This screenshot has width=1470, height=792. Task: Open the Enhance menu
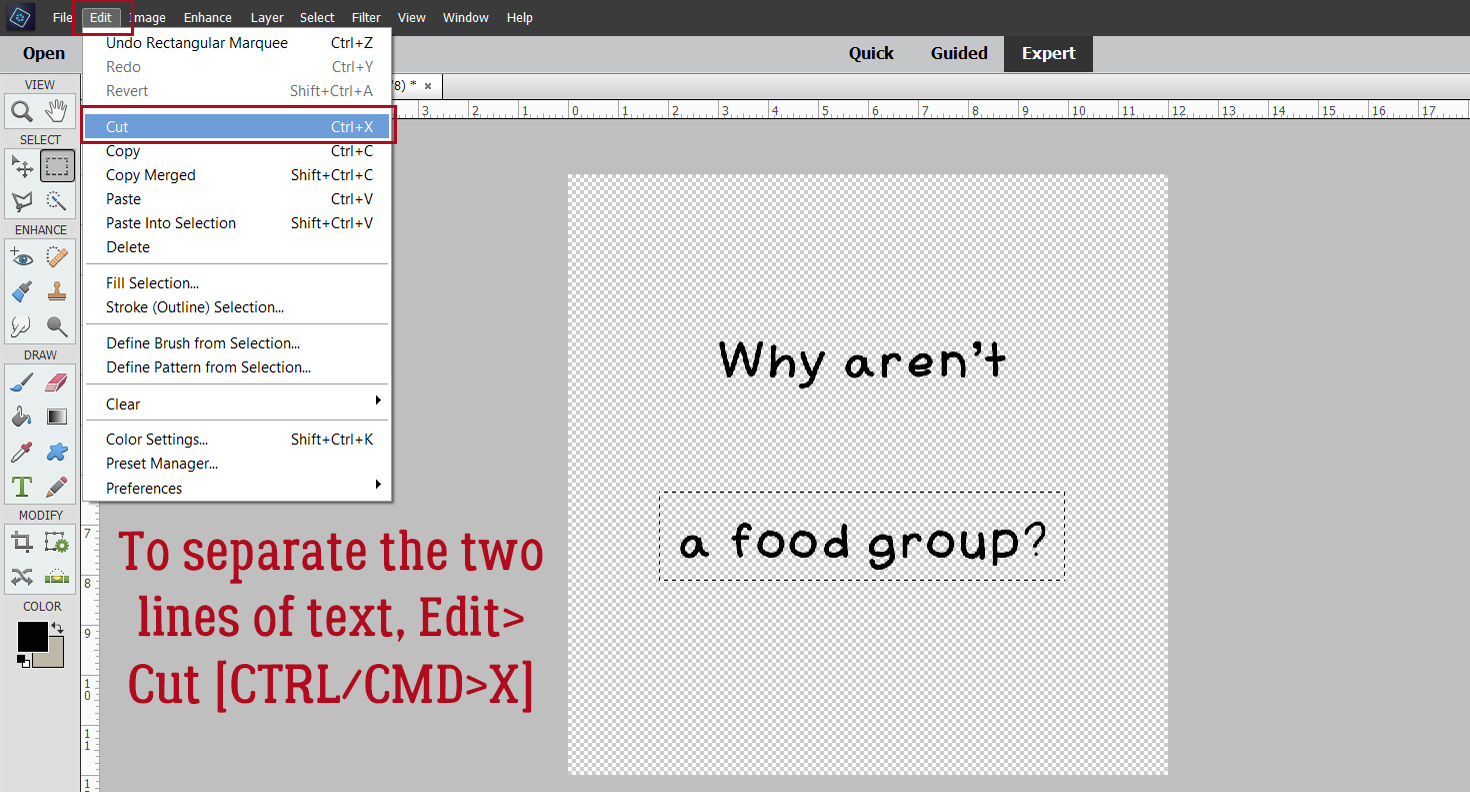pyautogui.click(x=208, y=18)
